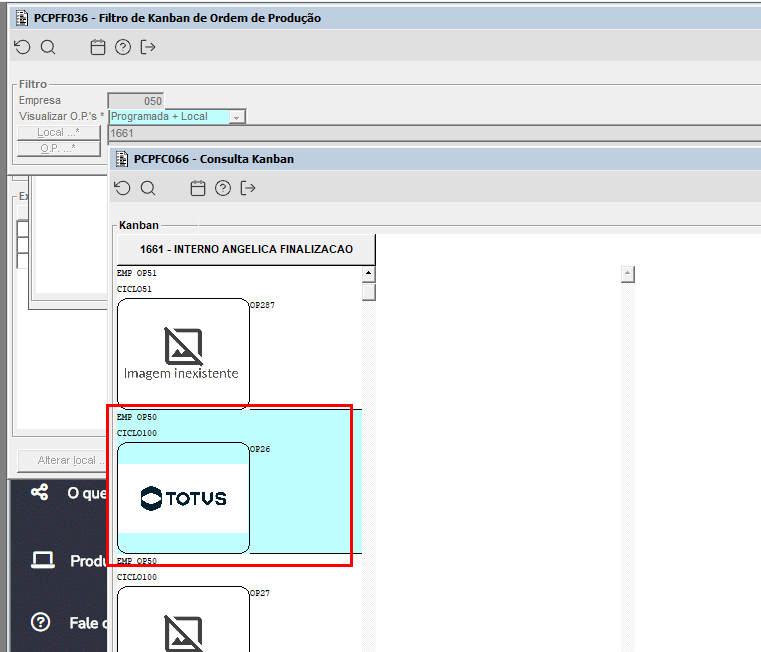The image size is (761, 652).
Task: Click share icon in dark sidebar
Action: click(40, 492)
